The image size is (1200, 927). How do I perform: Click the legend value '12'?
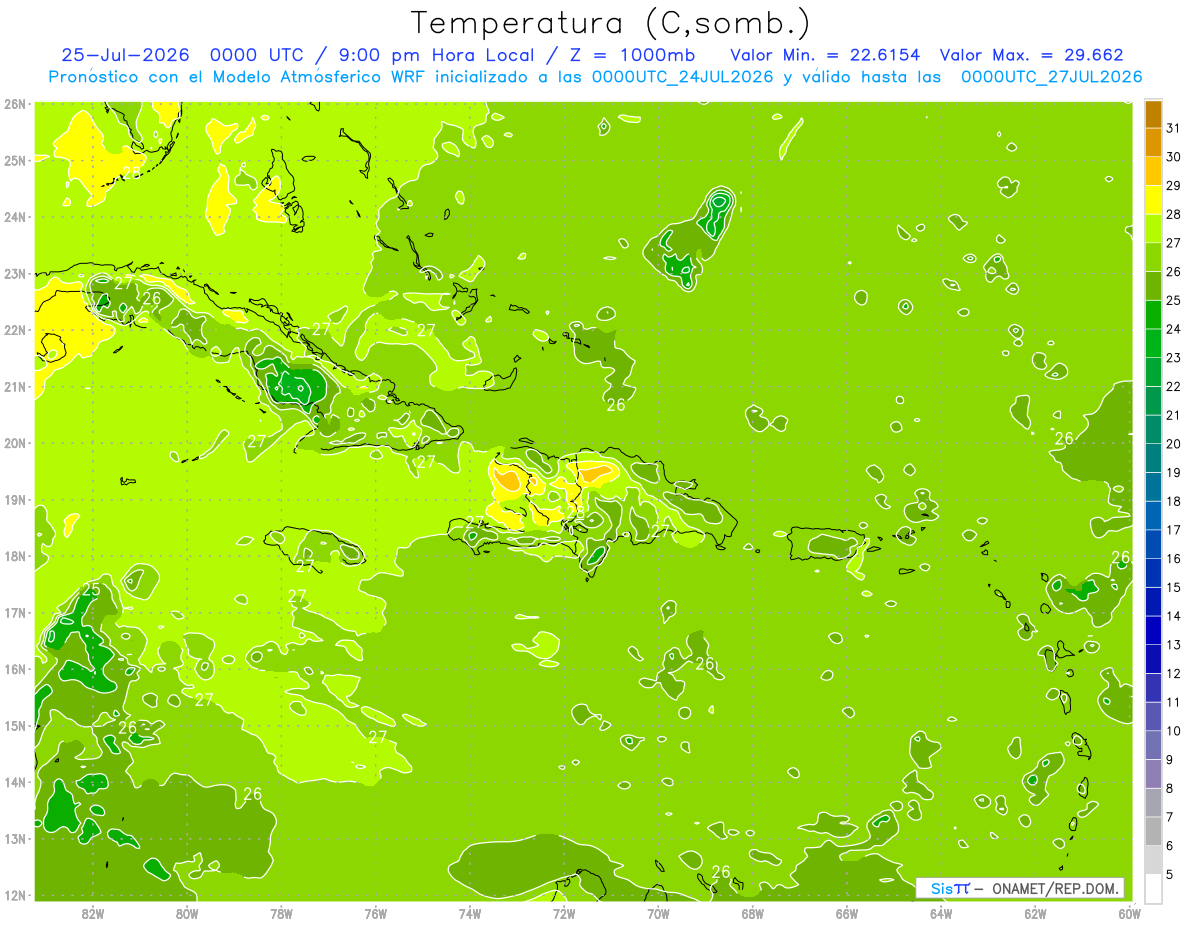click(1173, 673)
